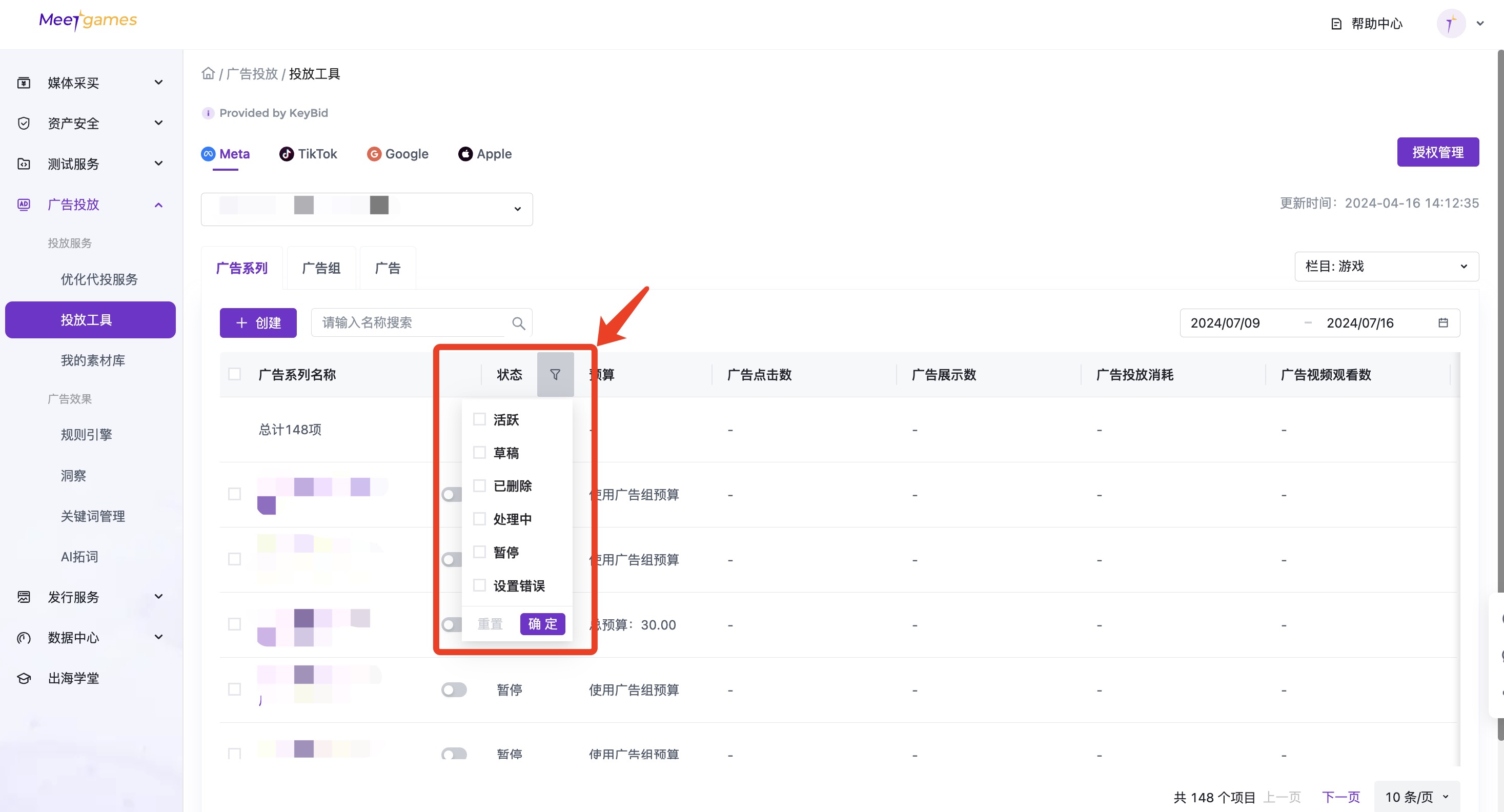Image resolution: width=1504 pixels, height=812 pixels.
Task: Open AI拓词 in sidebar
Action: [79, 557]
